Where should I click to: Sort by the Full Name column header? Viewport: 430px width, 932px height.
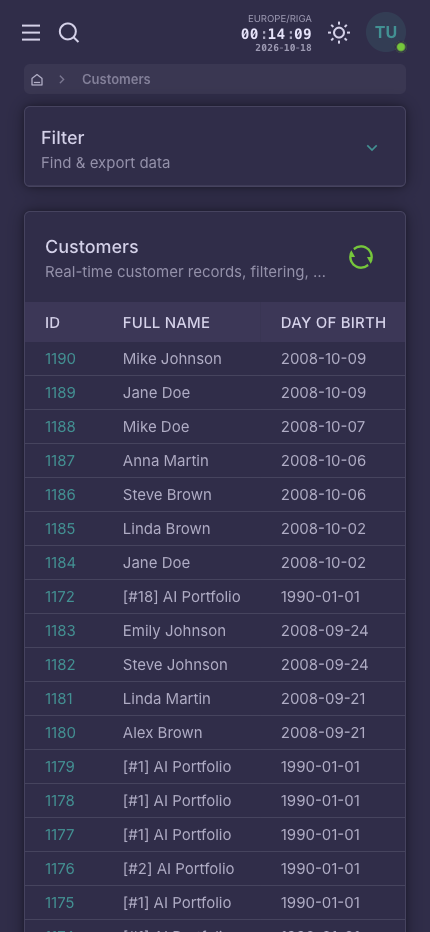tap(166, 322)
